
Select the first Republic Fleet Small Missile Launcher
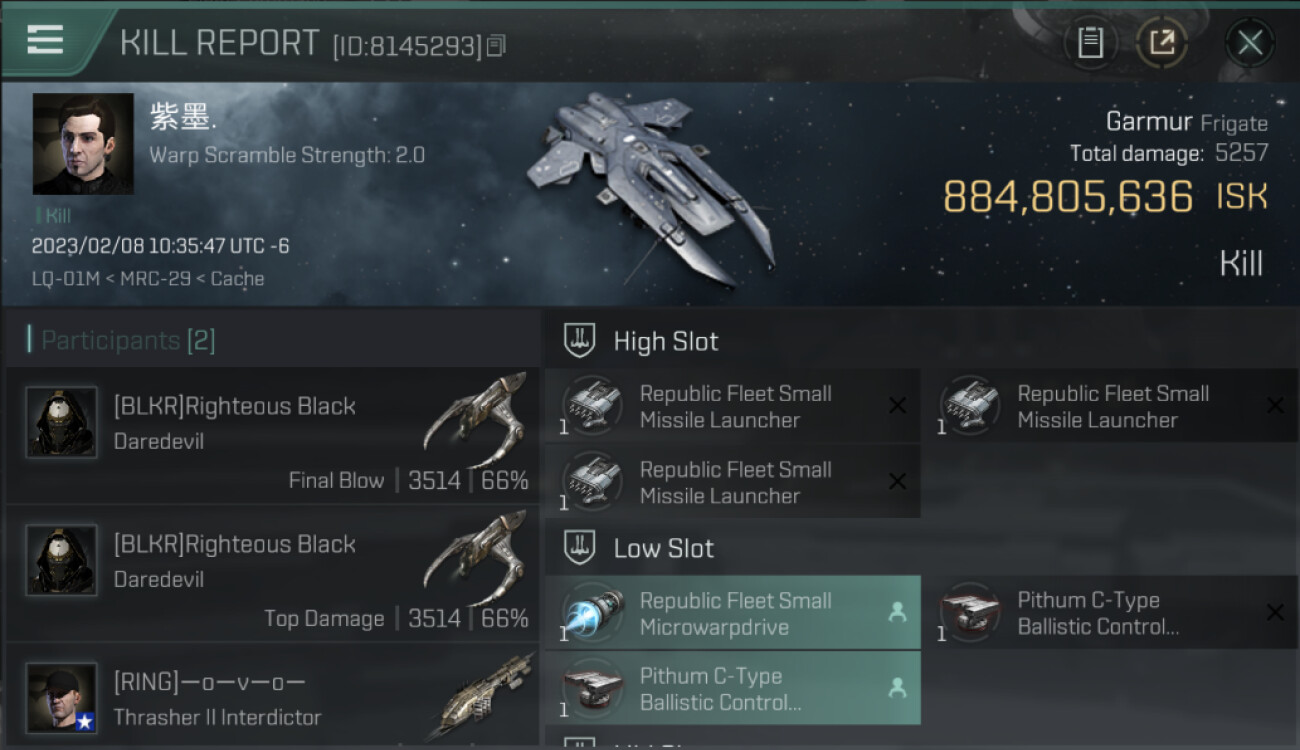pos(732,406)
